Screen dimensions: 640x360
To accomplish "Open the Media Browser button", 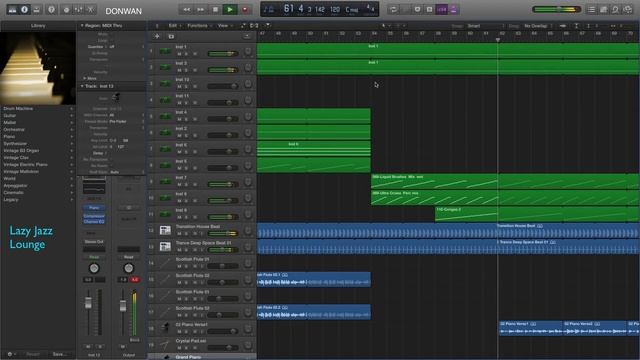I will click(628, 10).
